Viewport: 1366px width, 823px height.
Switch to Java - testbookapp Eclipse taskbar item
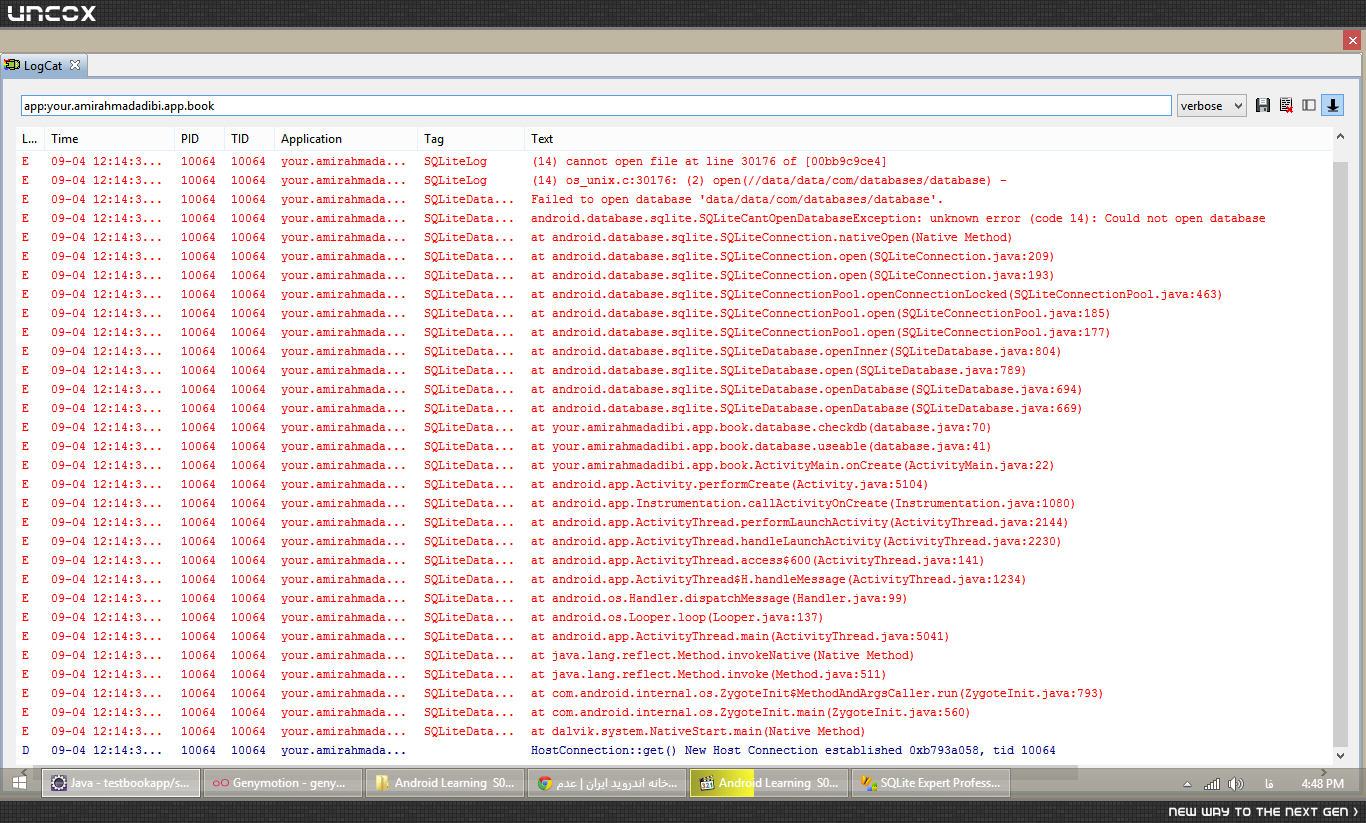[121, 783]
